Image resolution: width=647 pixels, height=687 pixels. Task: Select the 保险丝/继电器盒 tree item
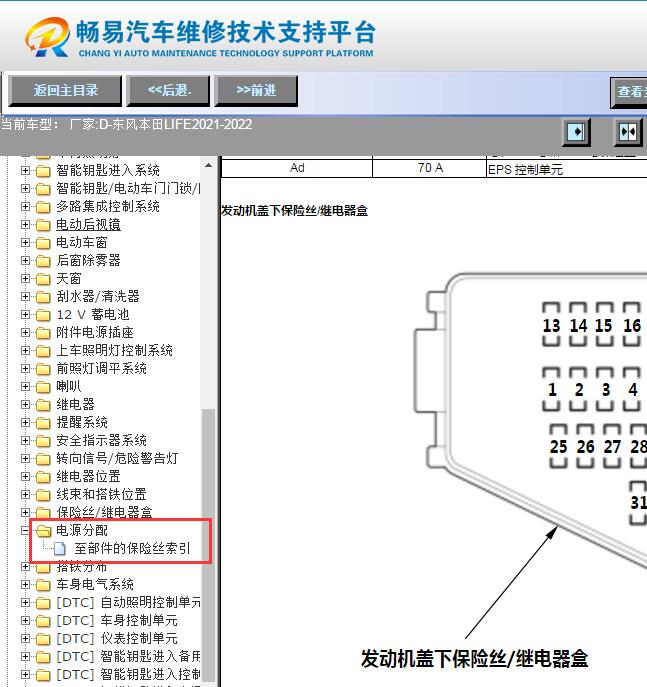(x=104, y=512)
